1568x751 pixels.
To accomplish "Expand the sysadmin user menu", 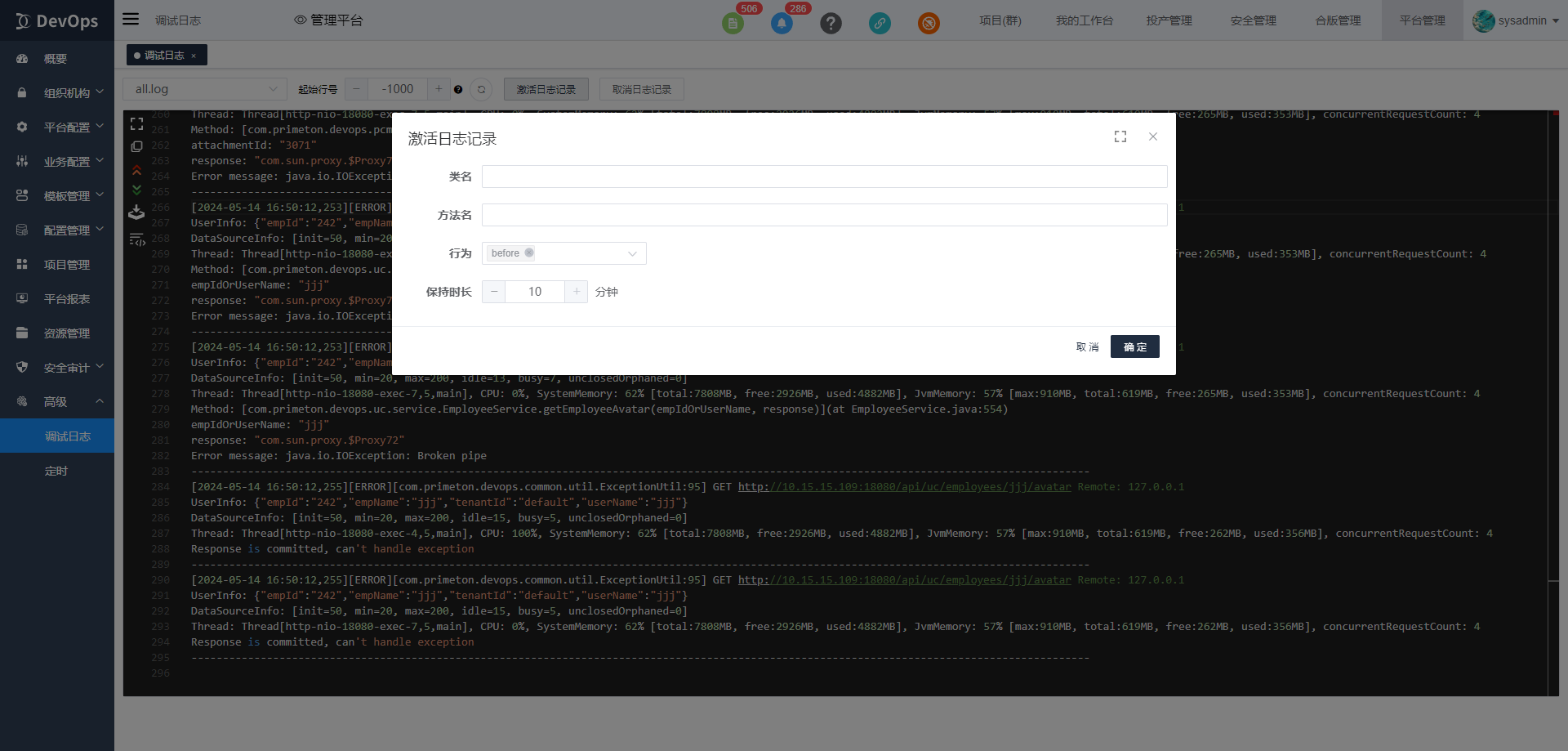I will click(1516, 20).
